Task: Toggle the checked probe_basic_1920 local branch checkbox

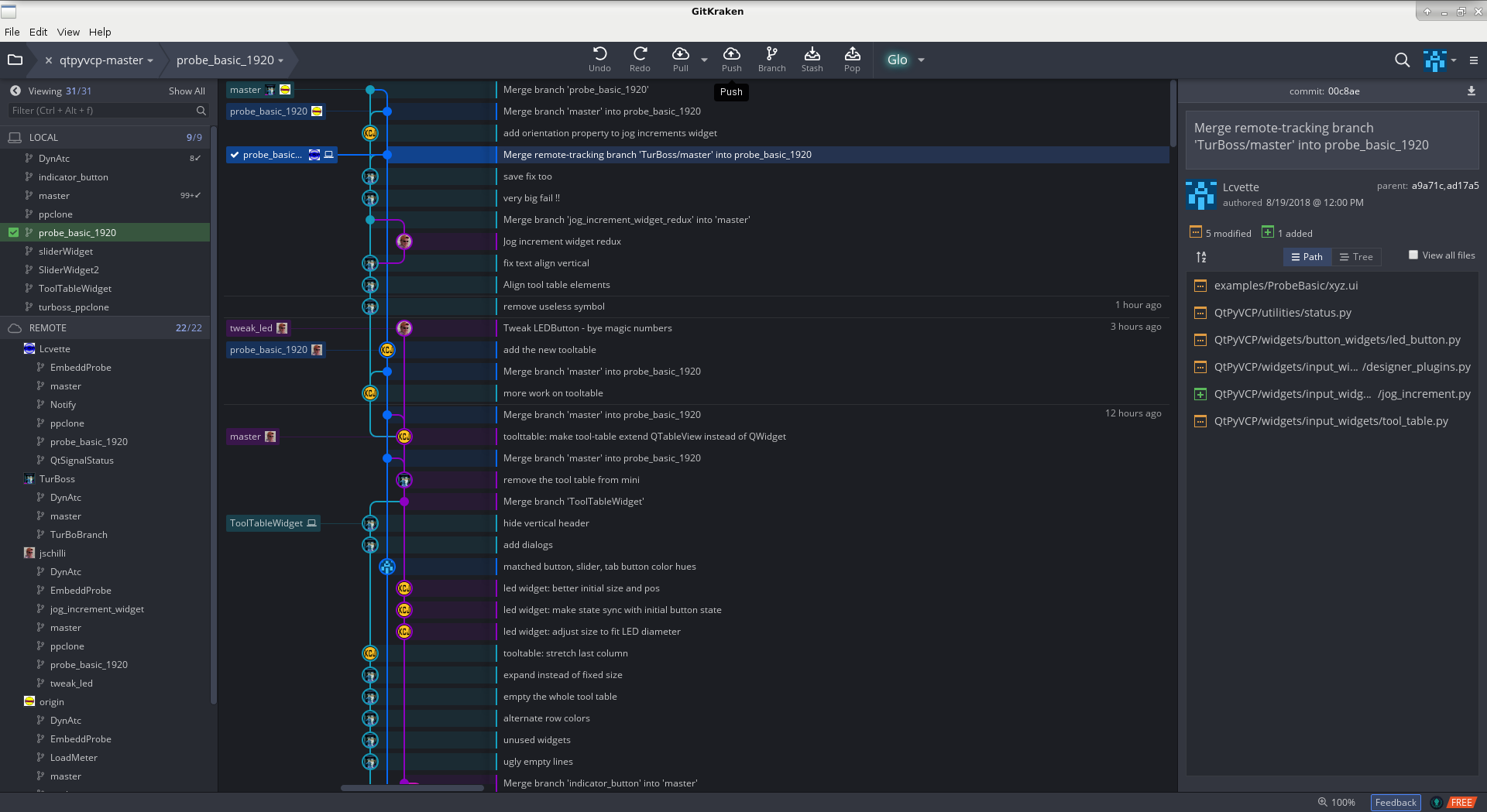Action: tap(13, 232)
